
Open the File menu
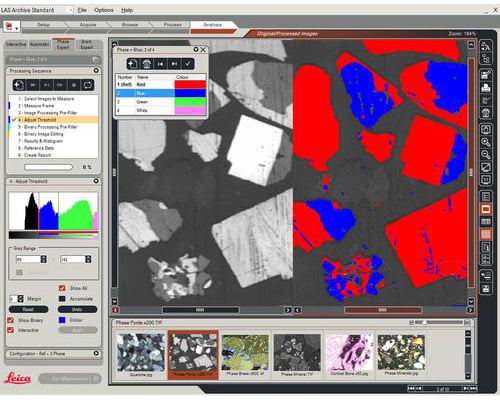(x=82, y=10)
